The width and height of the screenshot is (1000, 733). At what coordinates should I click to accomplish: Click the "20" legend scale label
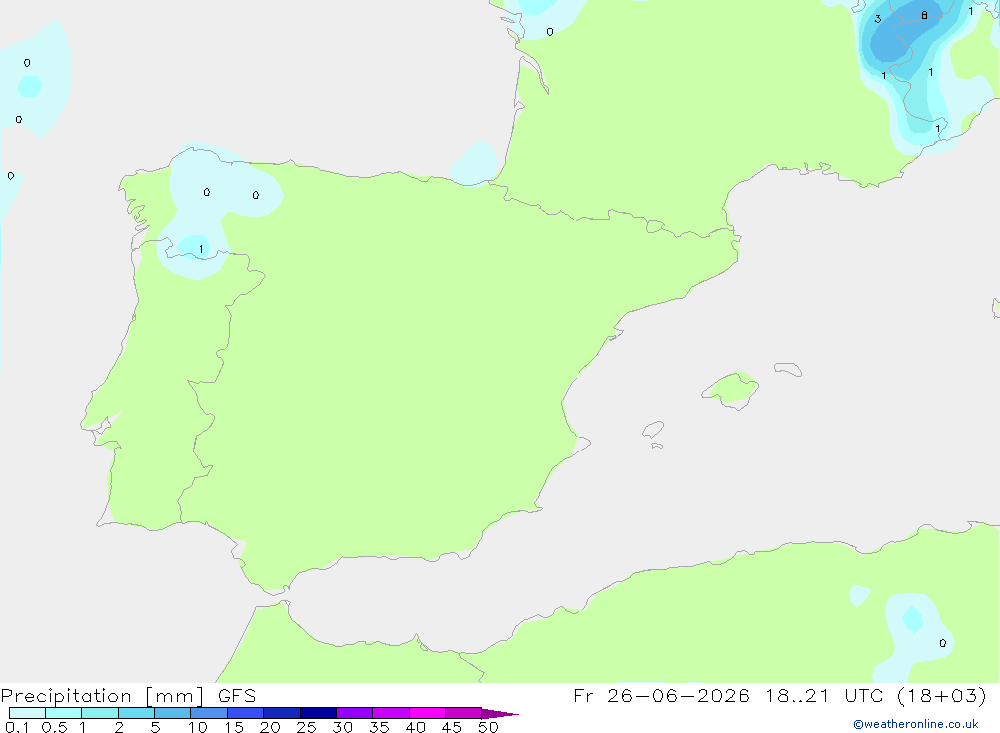(x=270, y=727)
